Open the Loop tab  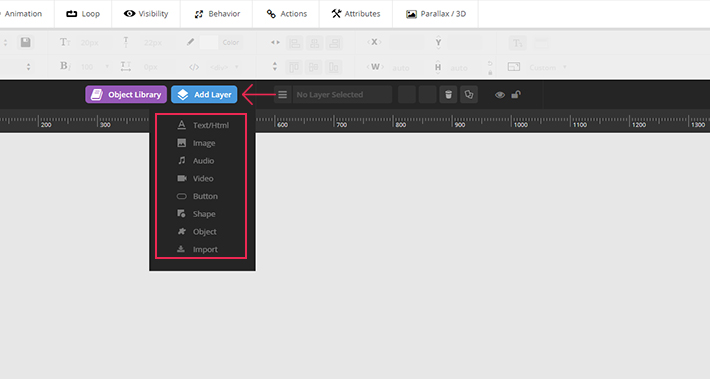click(83, 14)
